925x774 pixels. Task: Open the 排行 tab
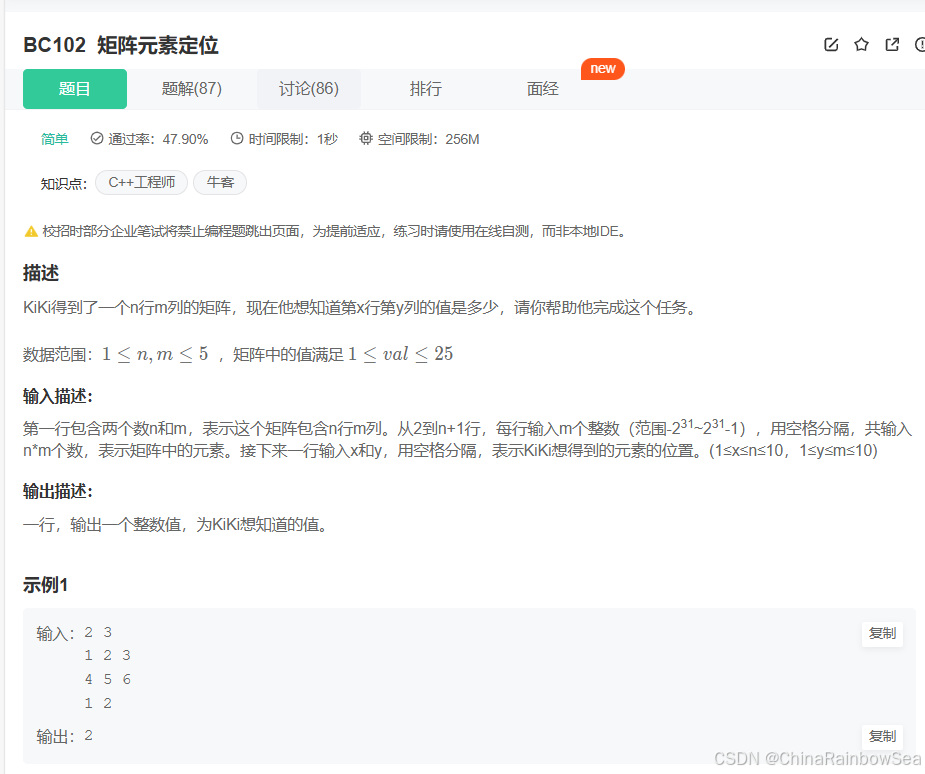(425, 88)
